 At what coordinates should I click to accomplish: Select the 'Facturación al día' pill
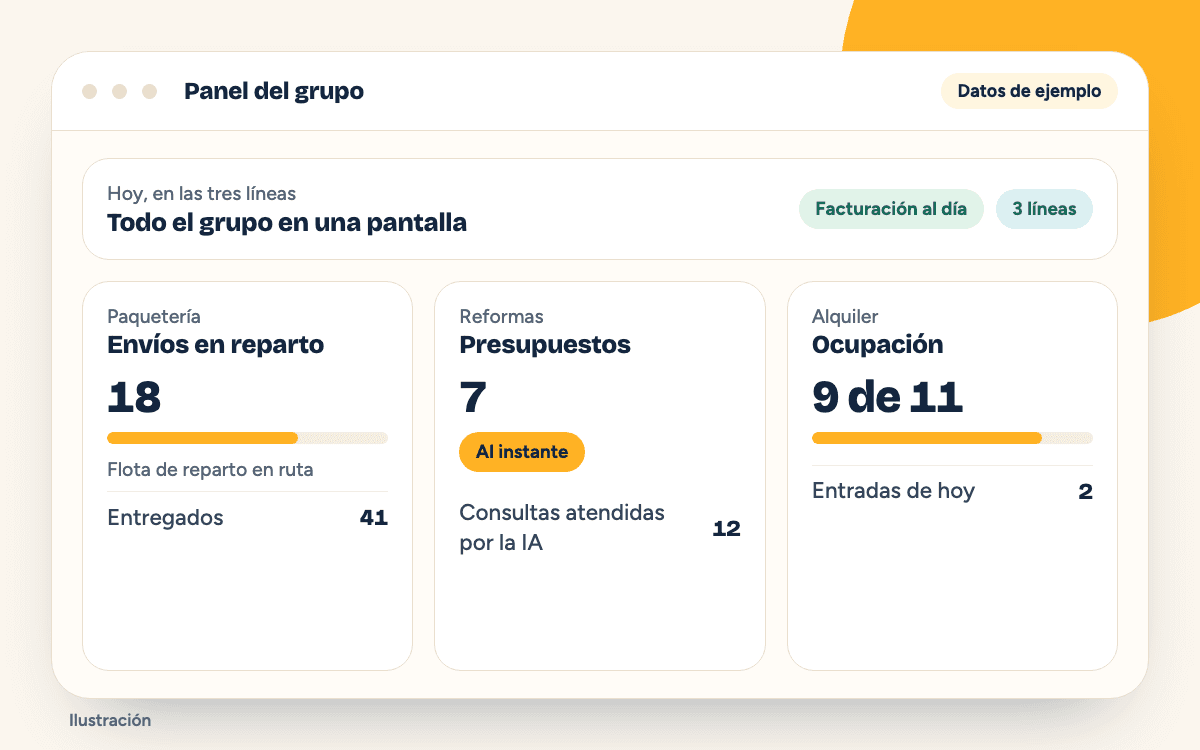coord(891,209)
